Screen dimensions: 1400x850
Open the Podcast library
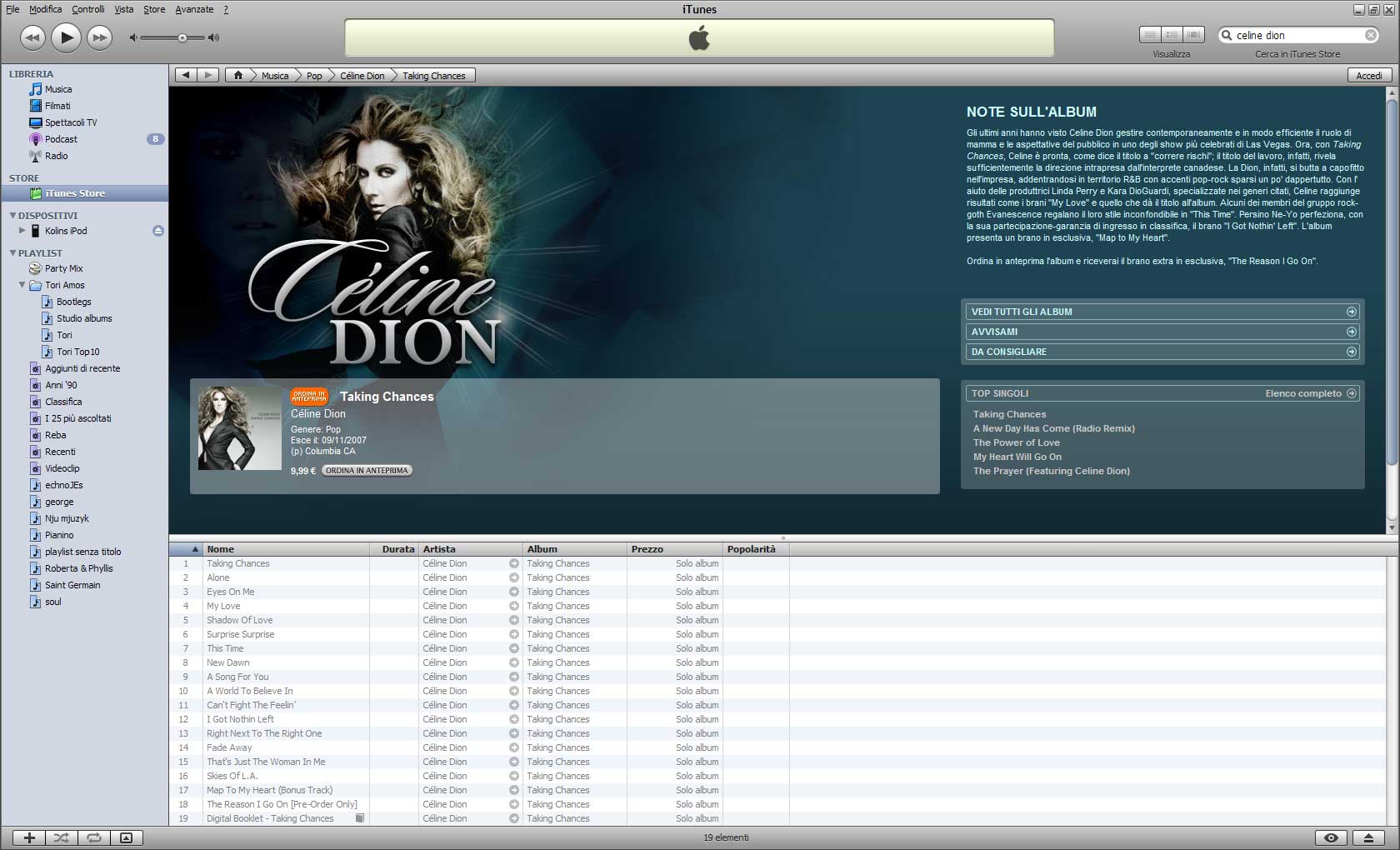pos(61,139)
